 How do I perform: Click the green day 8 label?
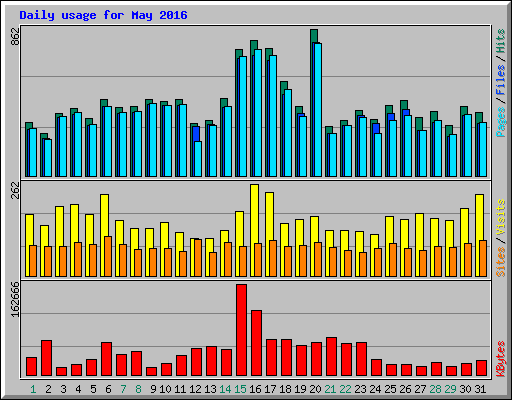pos(138,389)
